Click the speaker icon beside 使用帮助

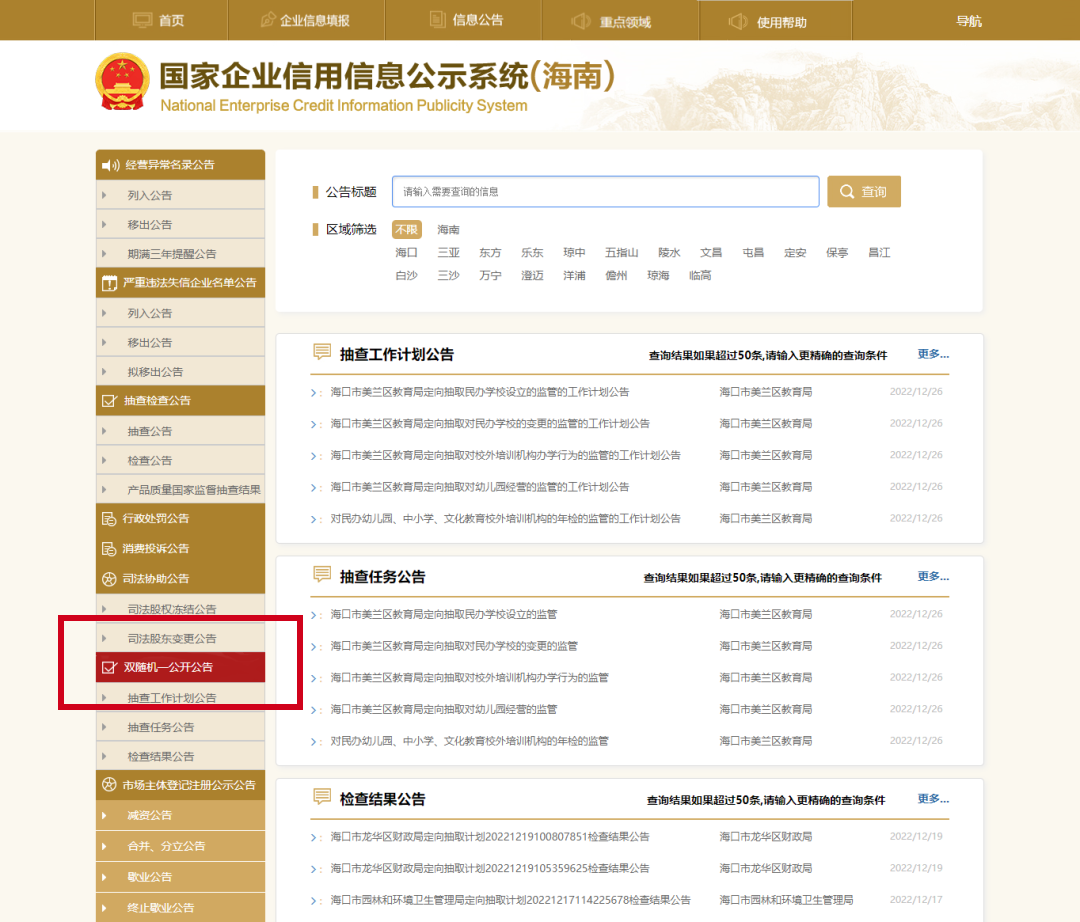pos(738,21)
